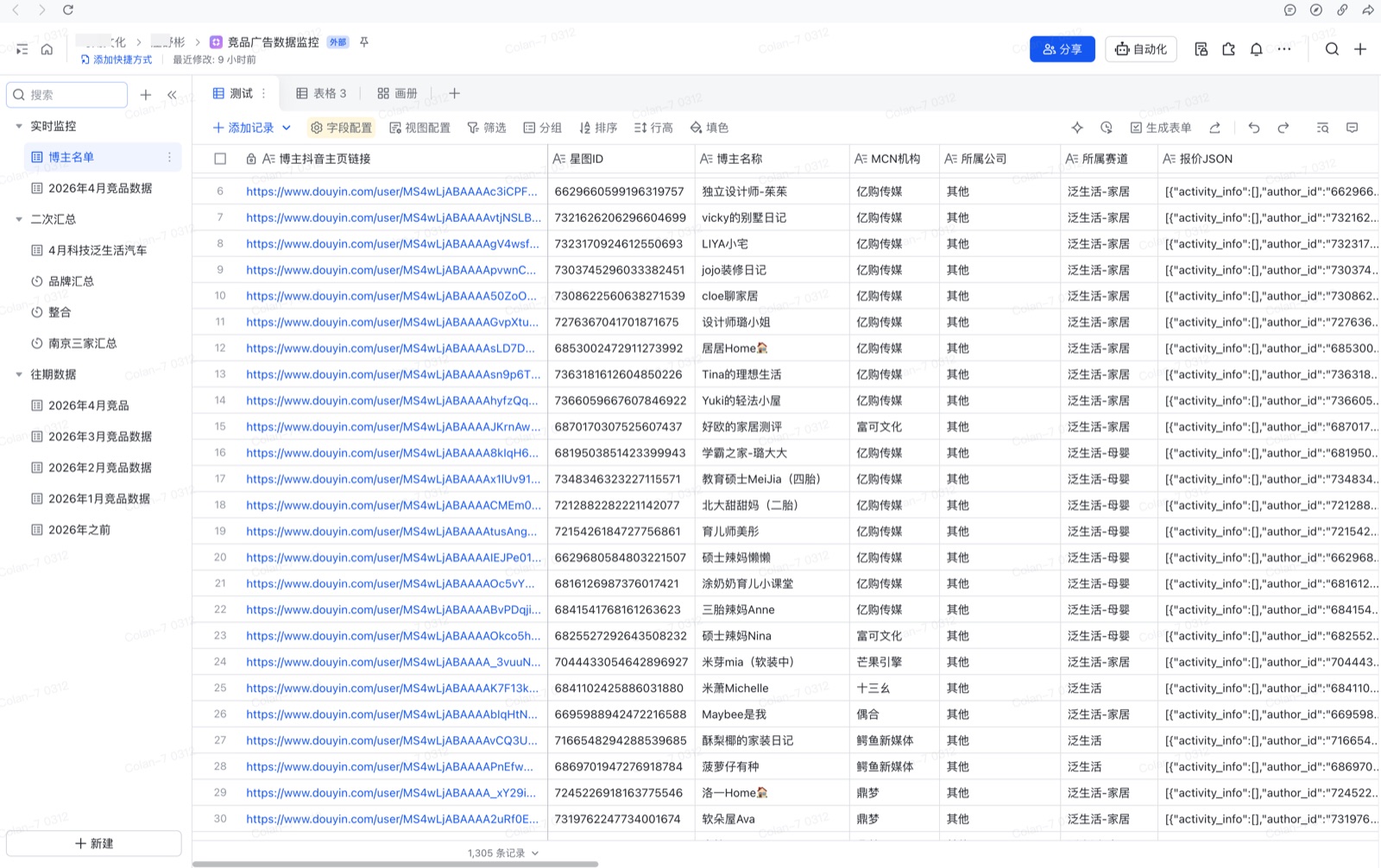Click 生成表单 in the toolbar
The image size is (1381, 868).
[1161, 128]
